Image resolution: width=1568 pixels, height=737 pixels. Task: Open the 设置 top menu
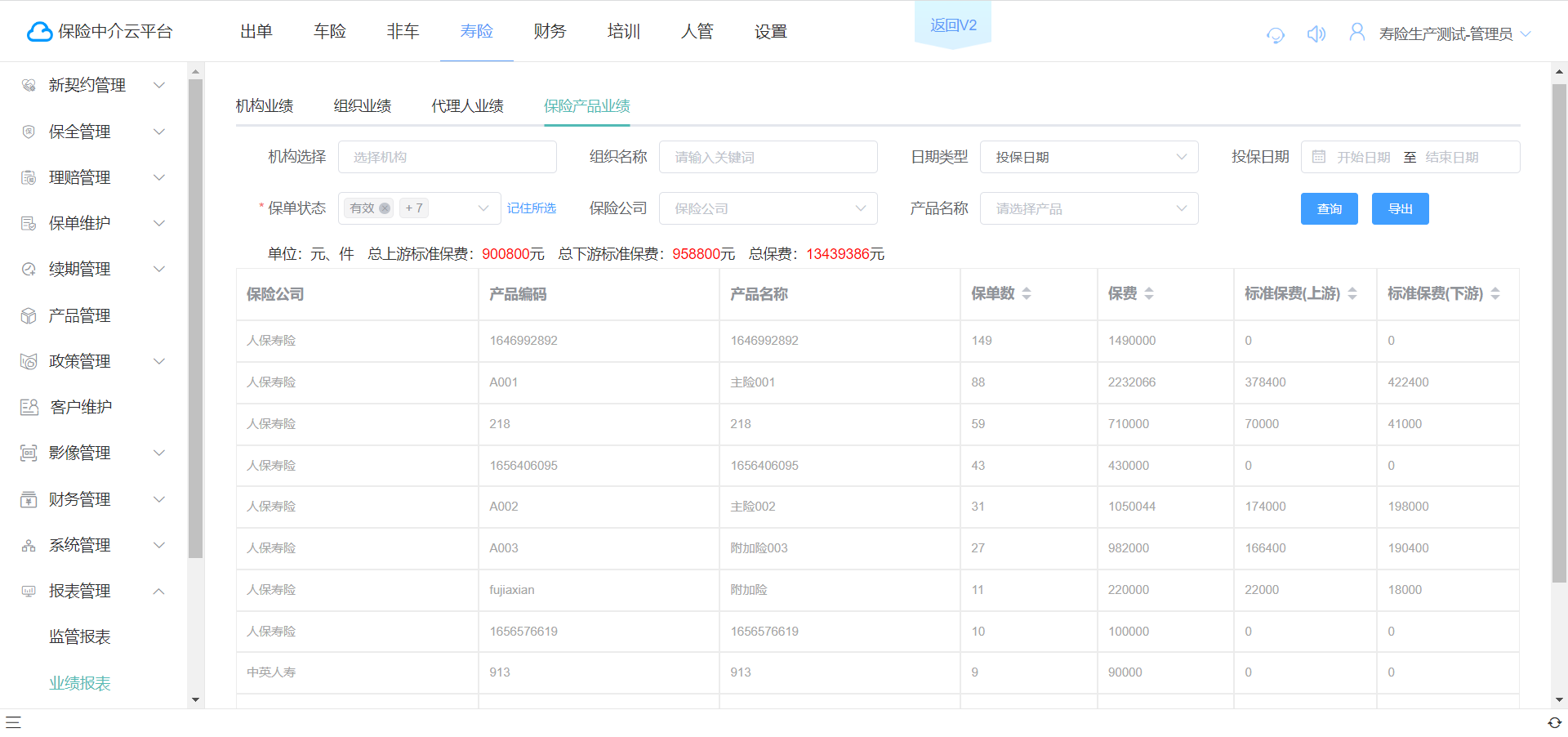point(771,32)
